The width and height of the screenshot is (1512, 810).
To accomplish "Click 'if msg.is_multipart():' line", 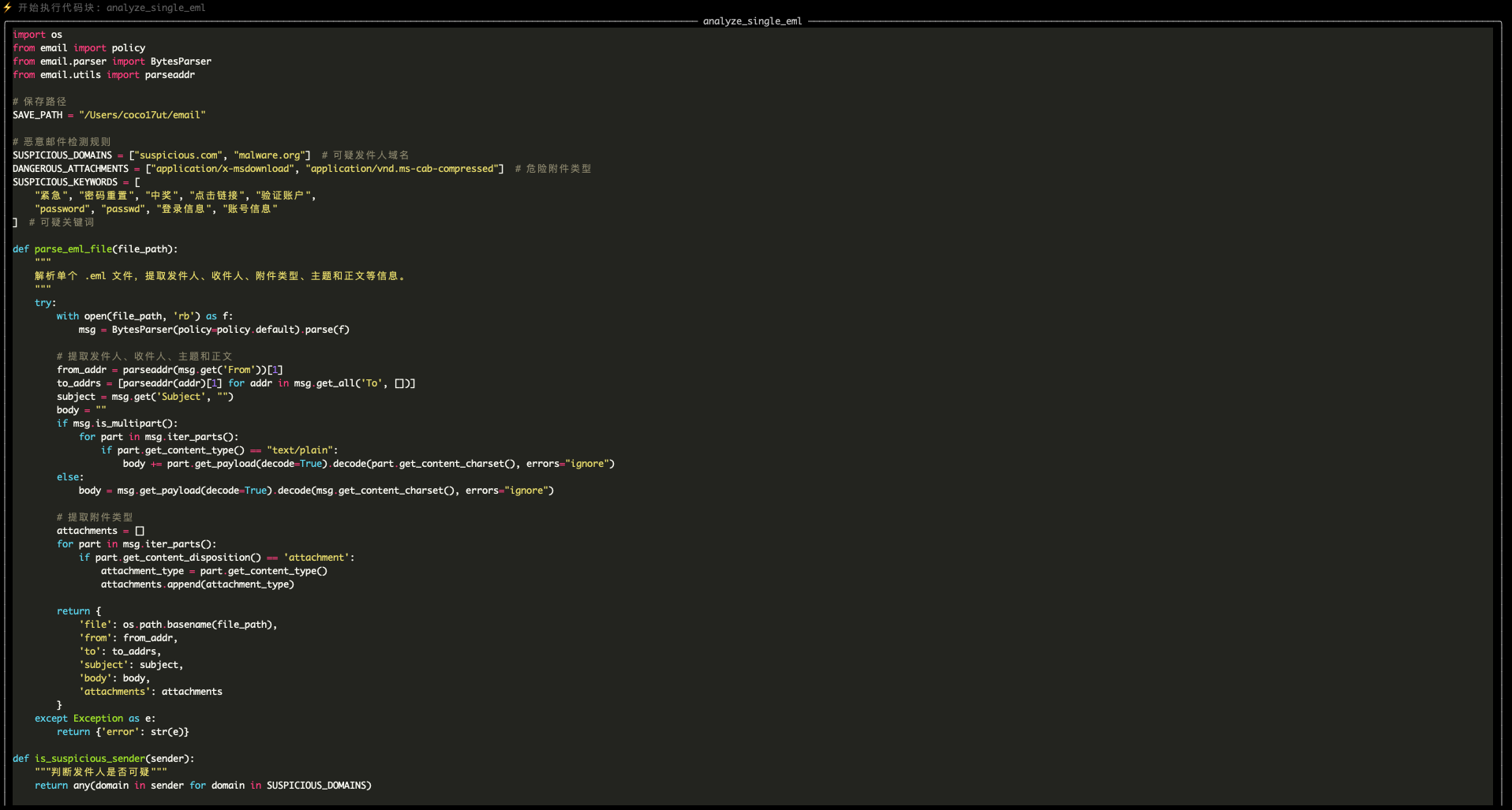I will tap(118, 424).
